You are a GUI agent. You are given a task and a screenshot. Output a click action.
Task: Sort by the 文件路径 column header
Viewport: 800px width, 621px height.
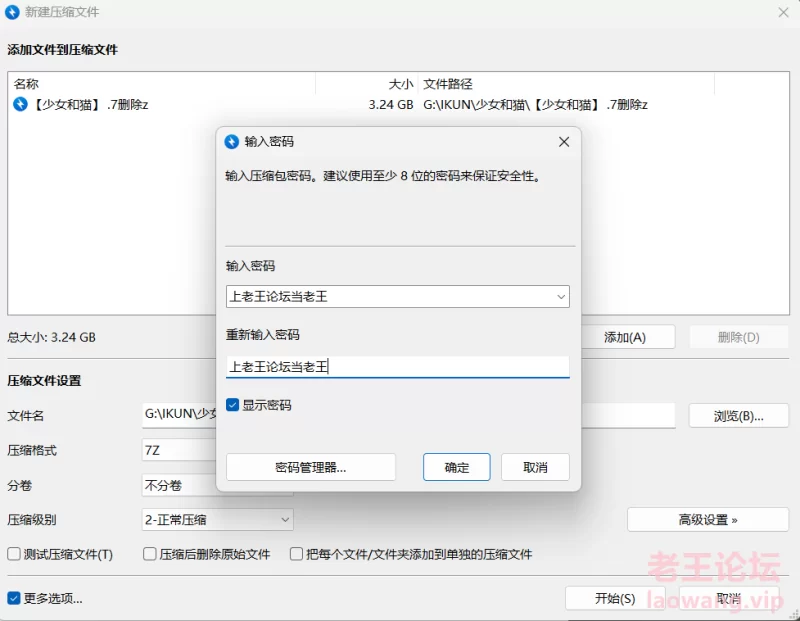pyautogui.click(x=566, y=84)
